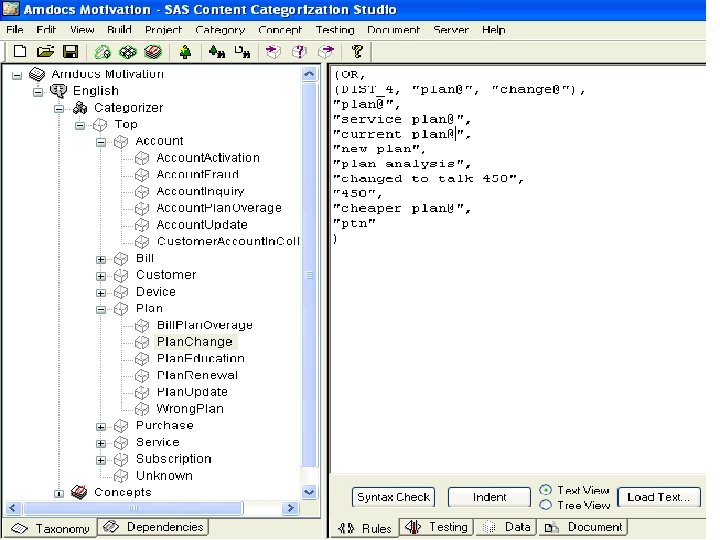This screenshot has width=720, height=540.
Task: Click the cube with right arrow icon
Action: 326,51
